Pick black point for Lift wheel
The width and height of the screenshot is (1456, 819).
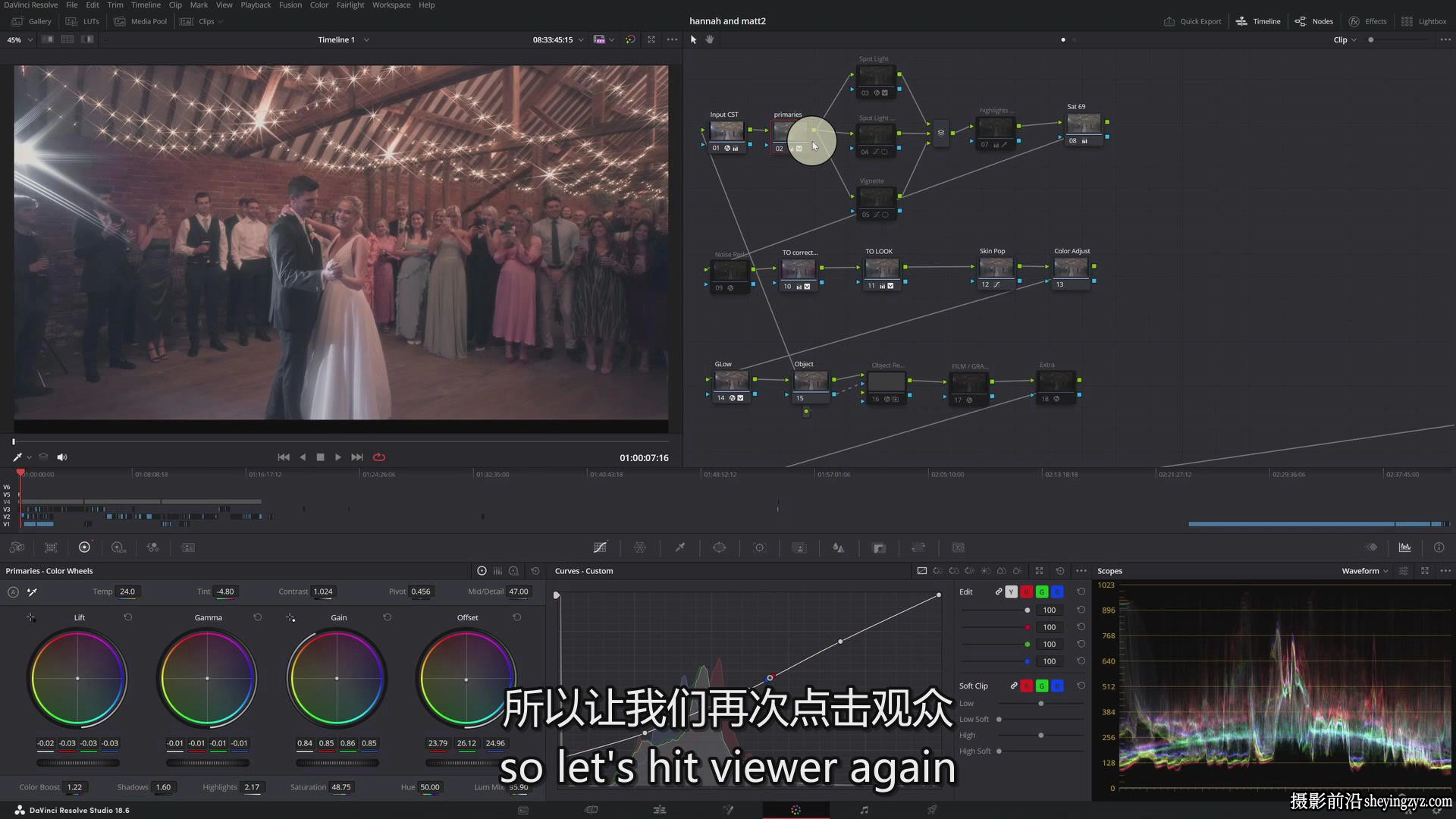(31, 618)
